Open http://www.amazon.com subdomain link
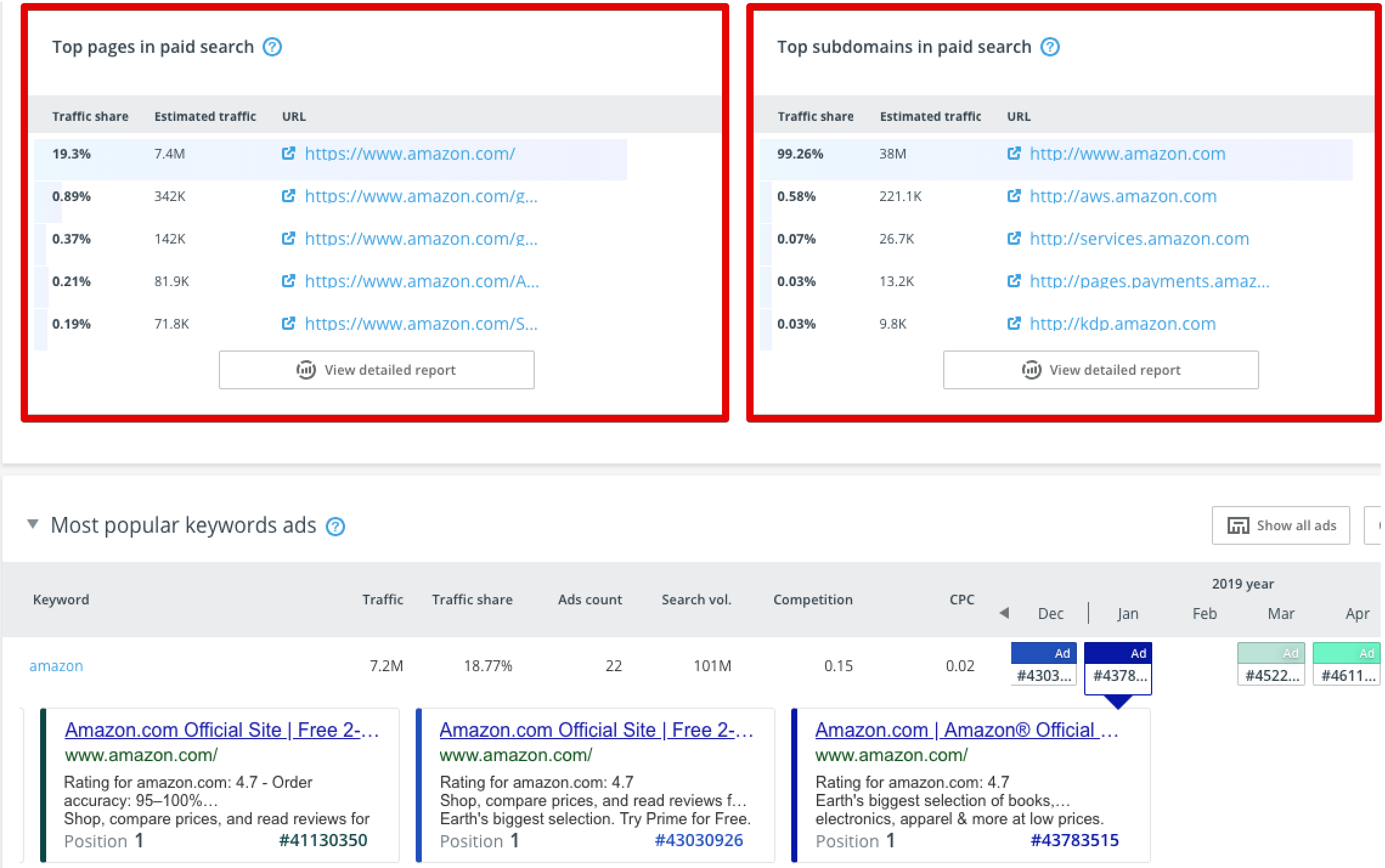 [x=1127, y=154]
